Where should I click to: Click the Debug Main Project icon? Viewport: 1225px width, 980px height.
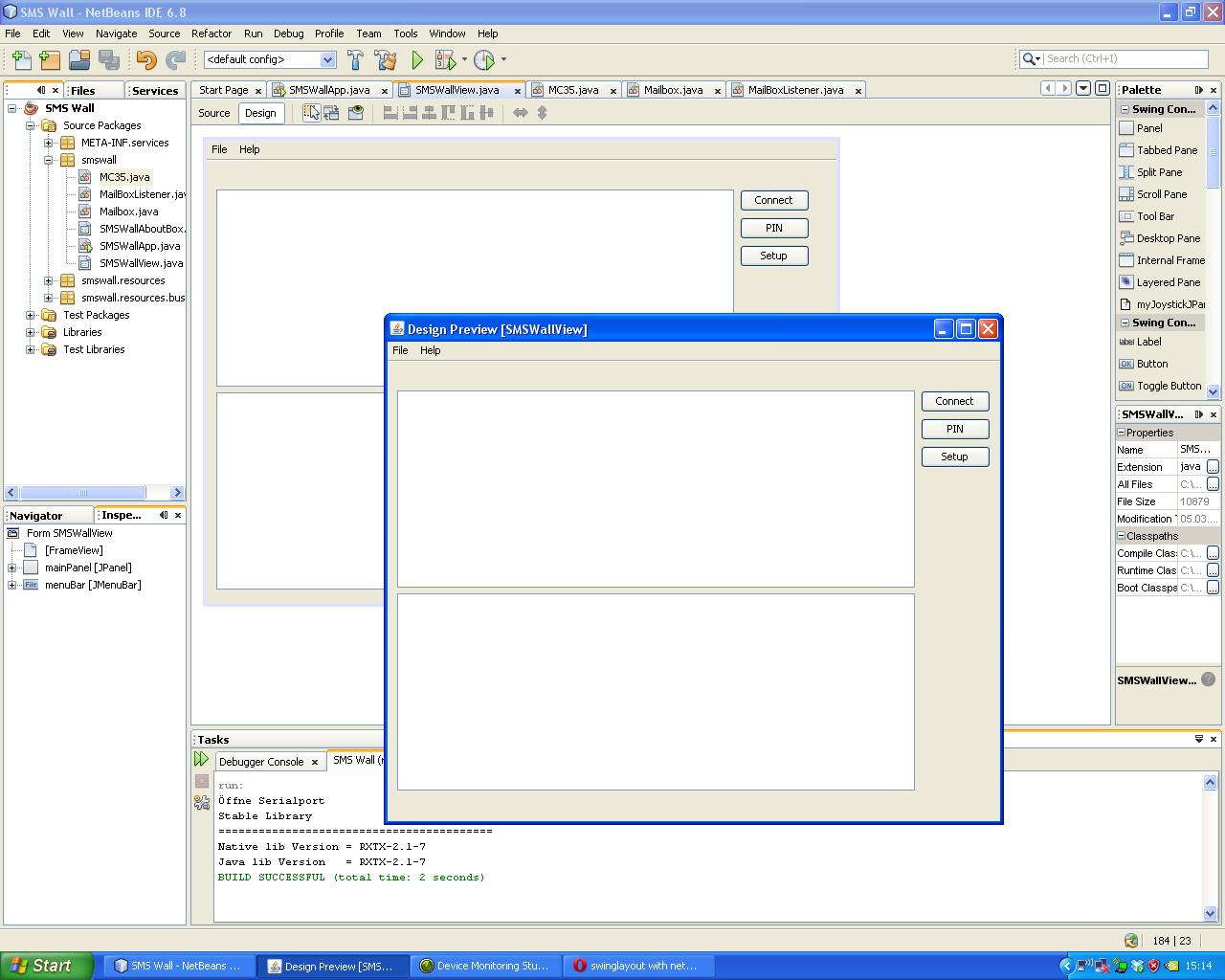click(x=445, y=59)
